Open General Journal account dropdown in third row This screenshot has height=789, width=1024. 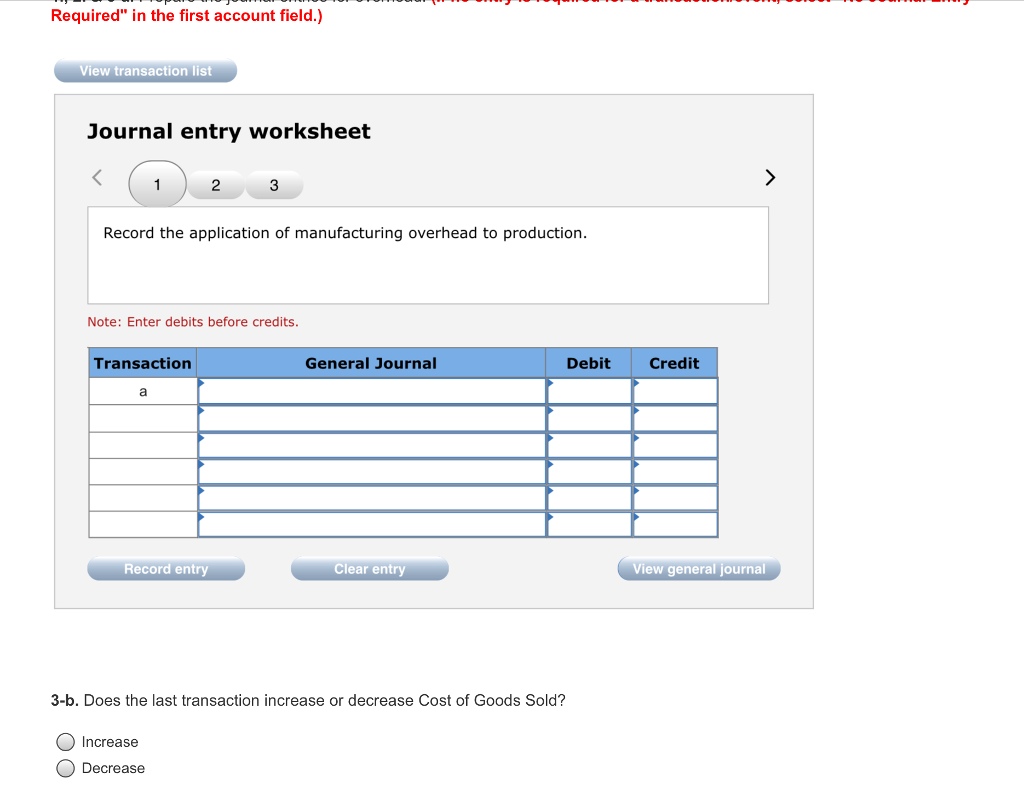(x=372, y=445)
